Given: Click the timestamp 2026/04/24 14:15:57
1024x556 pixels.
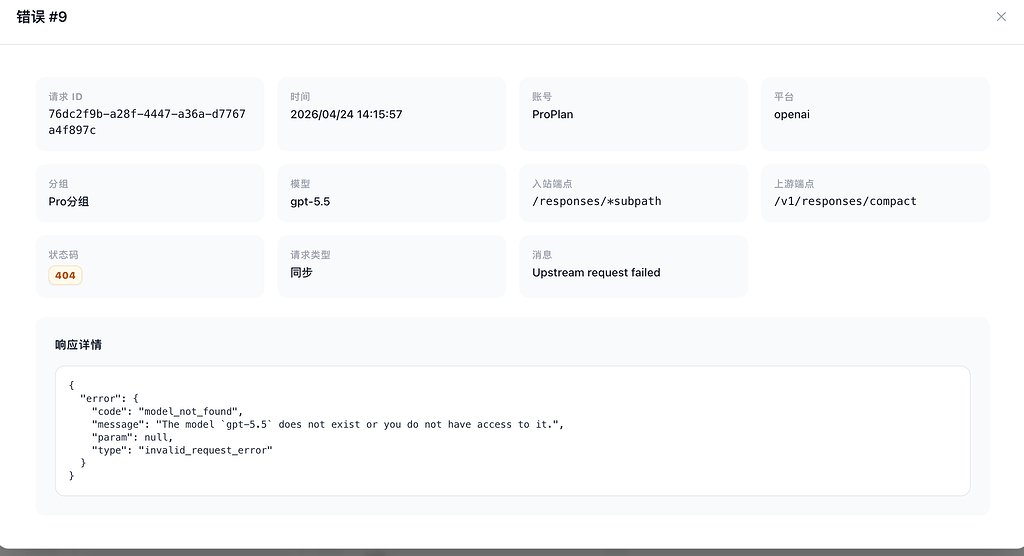Looking at the screenshot, I should pos(346,114).
